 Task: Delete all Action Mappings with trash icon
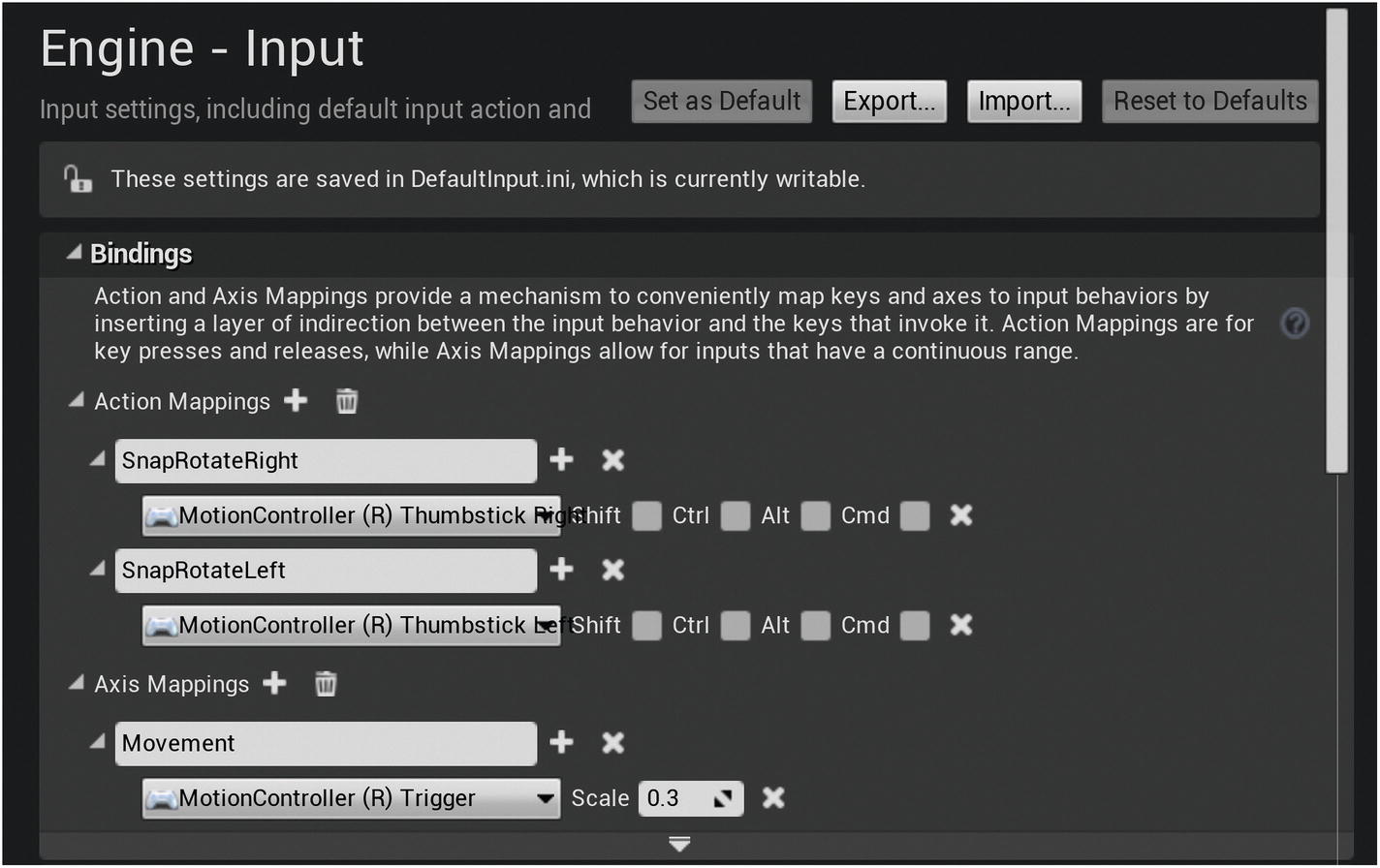pyautogui.click(x=346, y=401)
